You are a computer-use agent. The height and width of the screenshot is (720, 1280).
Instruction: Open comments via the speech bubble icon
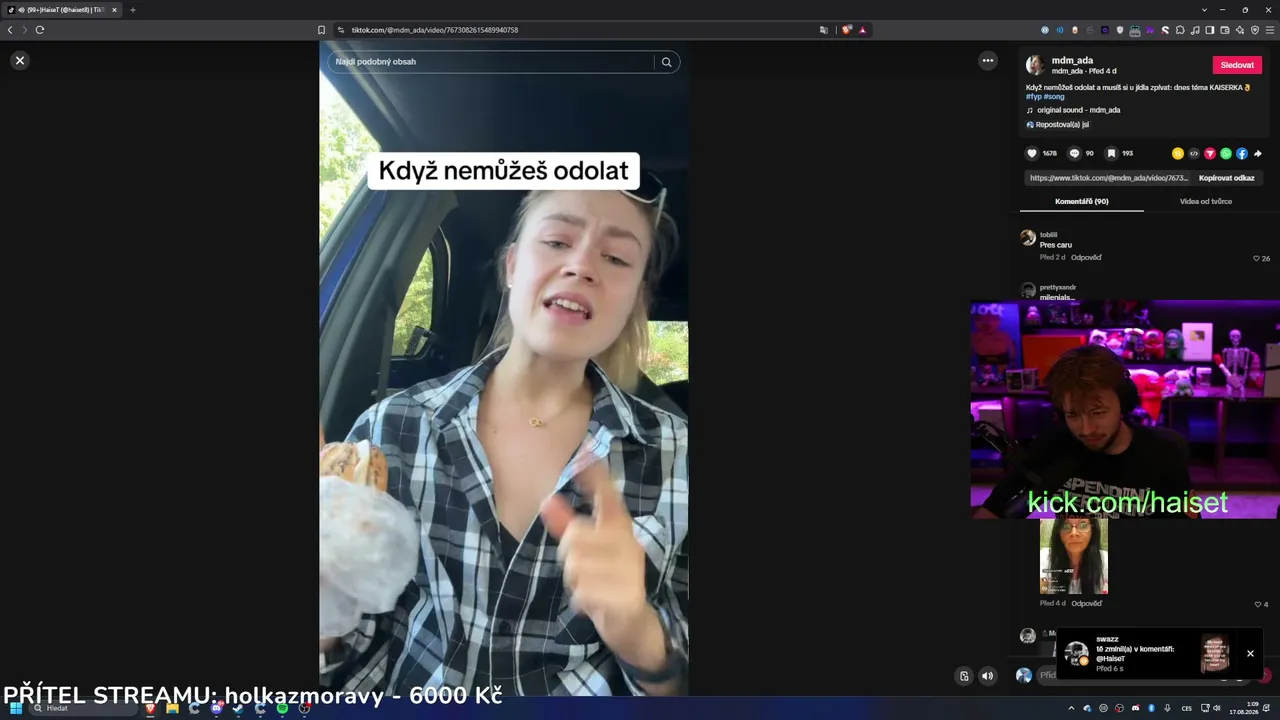tap(1074, 154)
